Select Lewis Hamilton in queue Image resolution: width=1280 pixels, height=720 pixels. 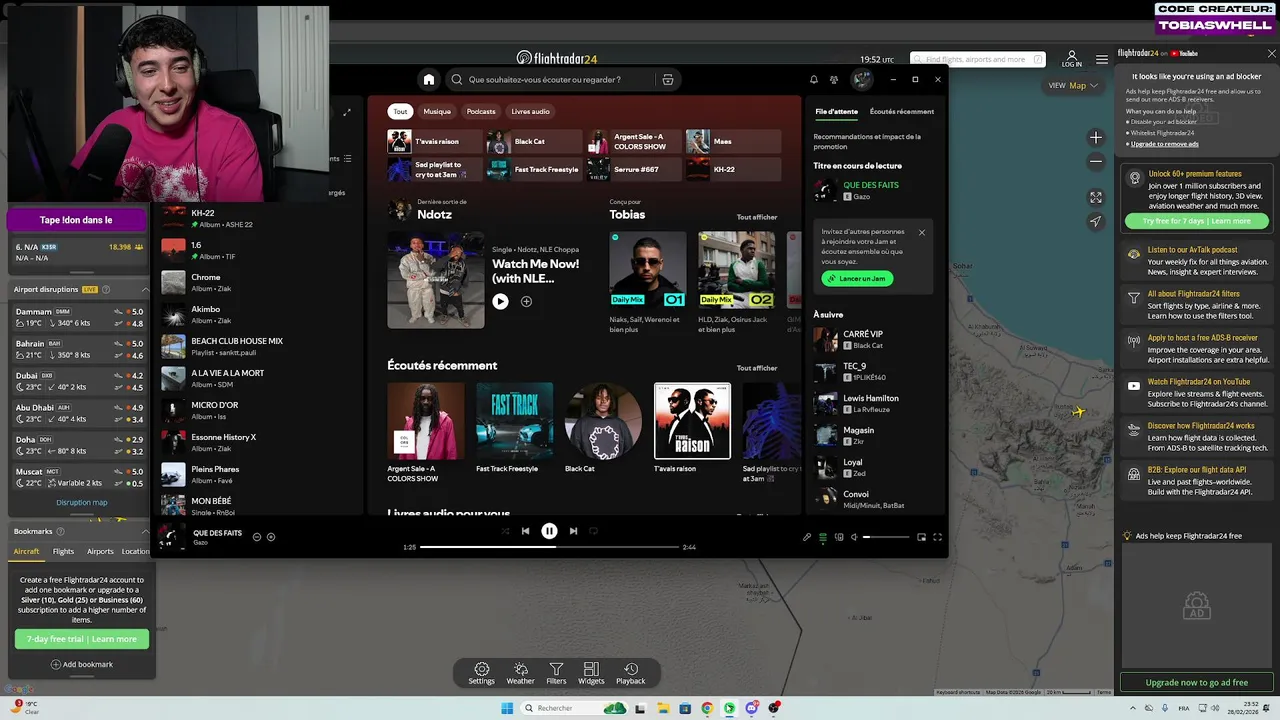[874, 403]
